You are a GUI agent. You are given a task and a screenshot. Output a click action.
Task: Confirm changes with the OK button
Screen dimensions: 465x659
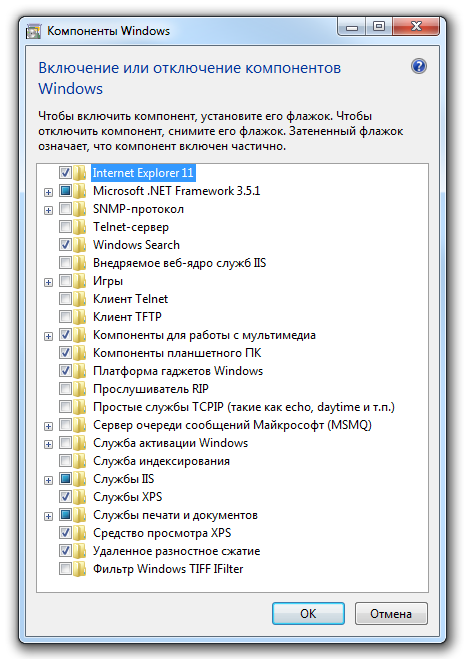click(x=308, y=614)
